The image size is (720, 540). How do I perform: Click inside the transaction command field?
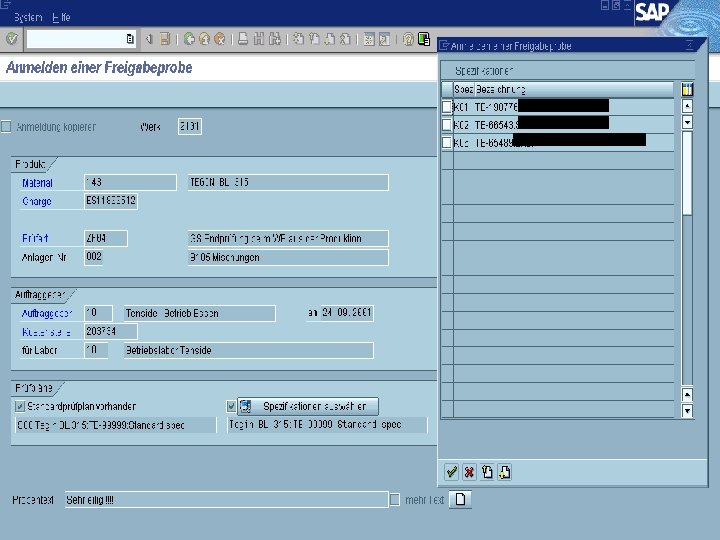point(76,39)
